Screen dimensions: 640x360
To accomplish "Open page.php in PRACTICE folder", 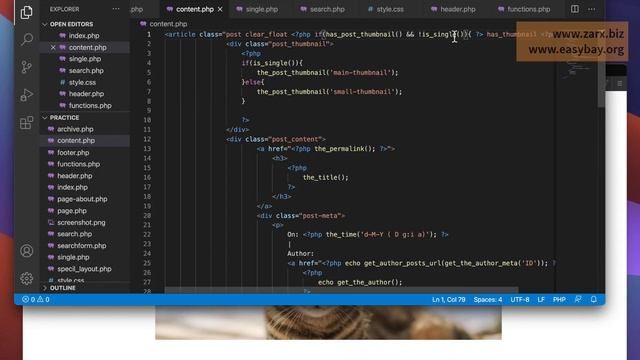I will point(71,211).
